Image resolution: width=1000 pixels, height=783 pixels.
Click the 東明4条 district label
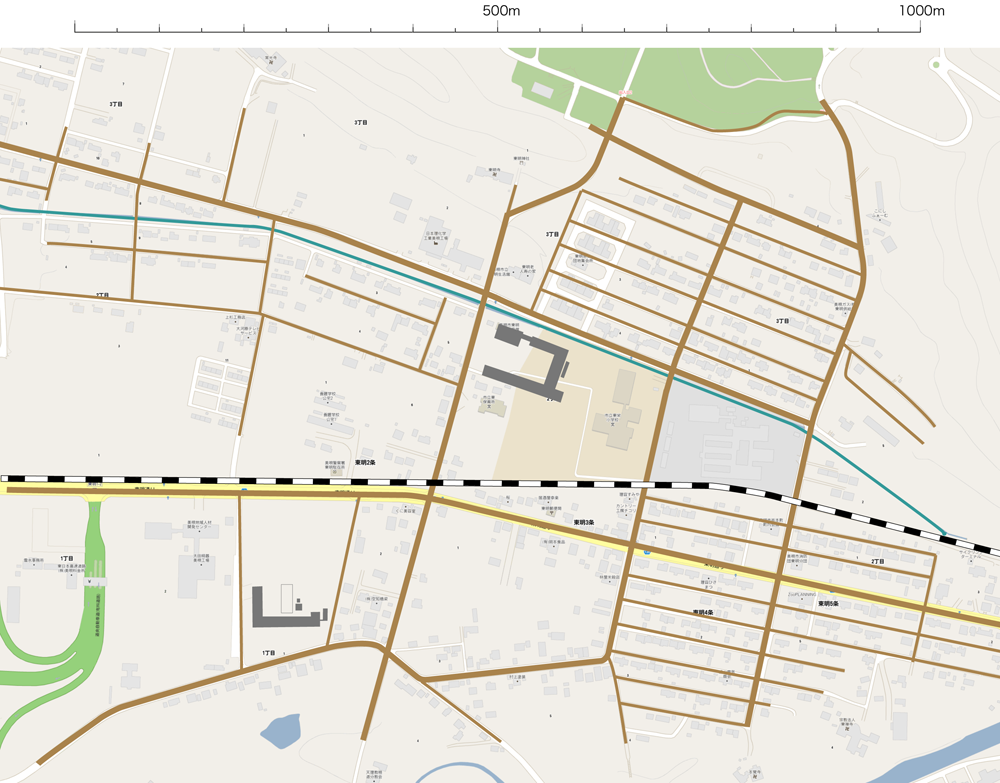pos(703,612)
